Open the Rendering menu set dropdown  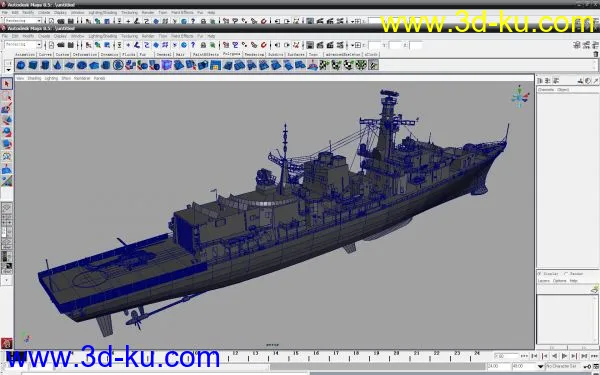[x=23, y=45]
